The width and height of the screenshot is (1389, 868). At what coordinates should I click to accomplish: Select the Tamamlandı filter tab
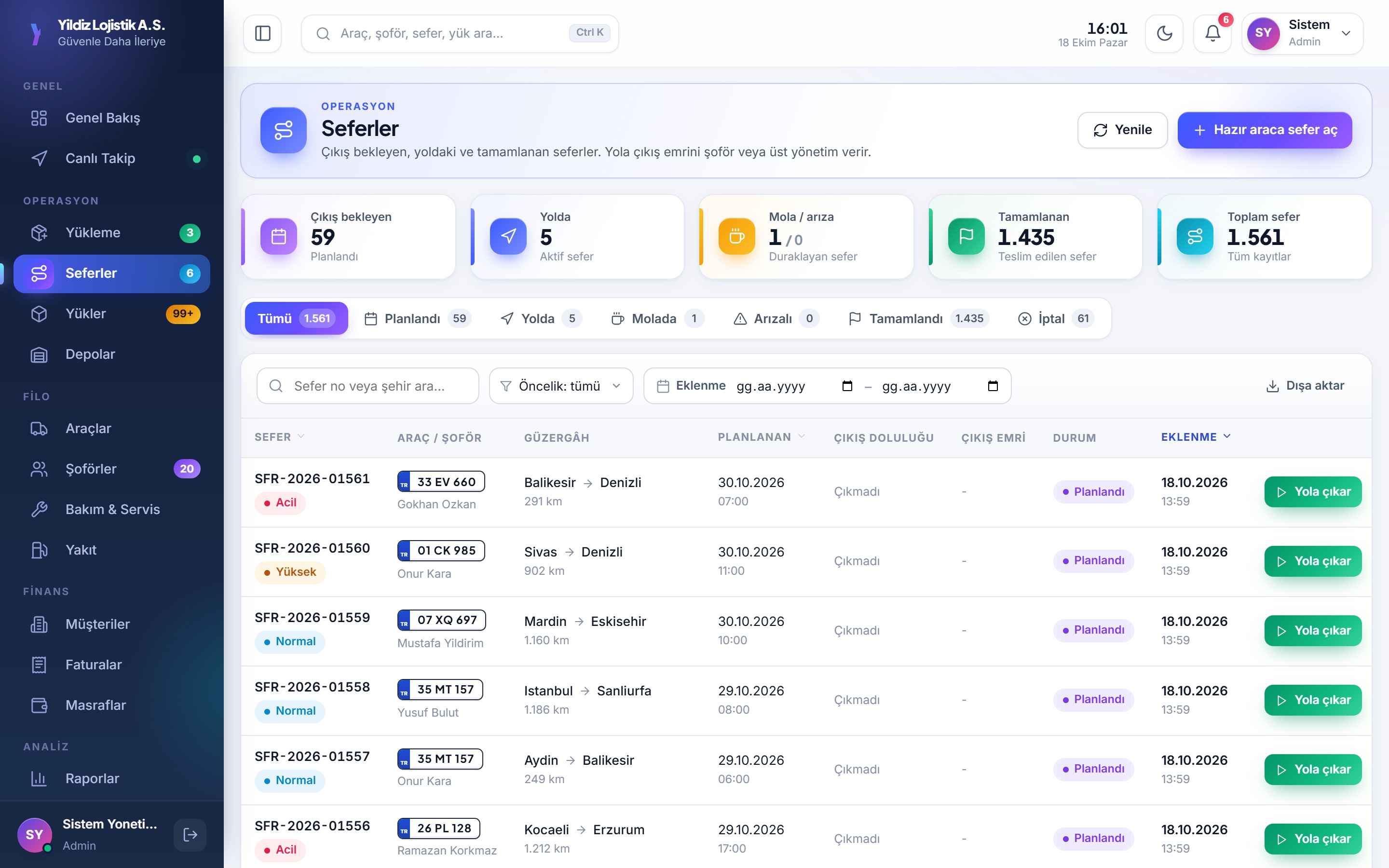pyautogui.click(x=918, y=319)
